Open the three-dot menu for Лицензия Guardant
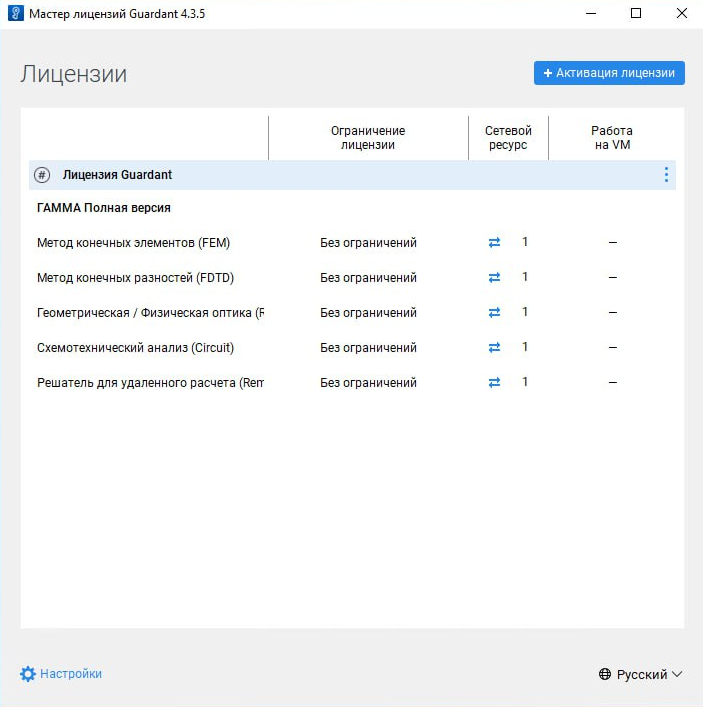The height and width of the screenshot is (707, 703). (x=666, y=175)
